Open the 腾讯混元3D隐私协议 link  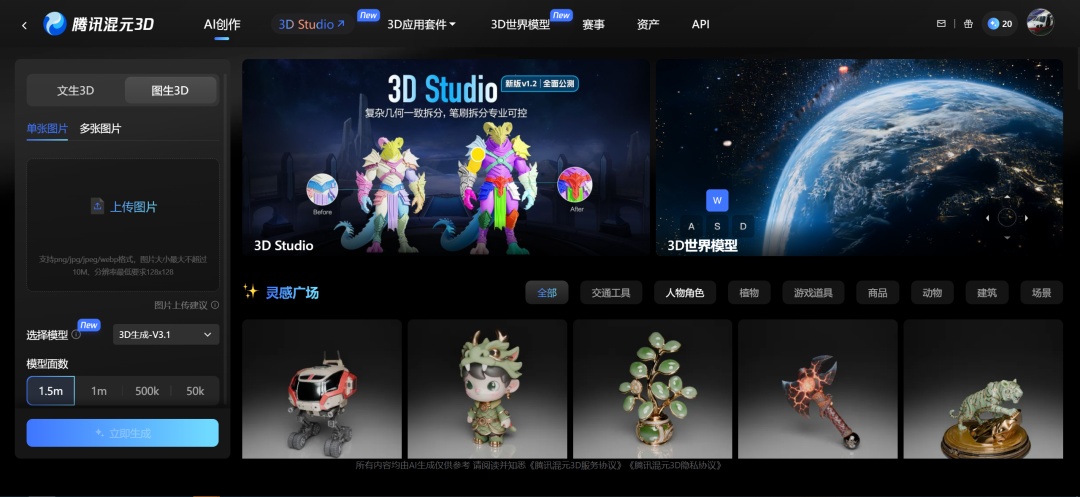click(x=674, y=465)
